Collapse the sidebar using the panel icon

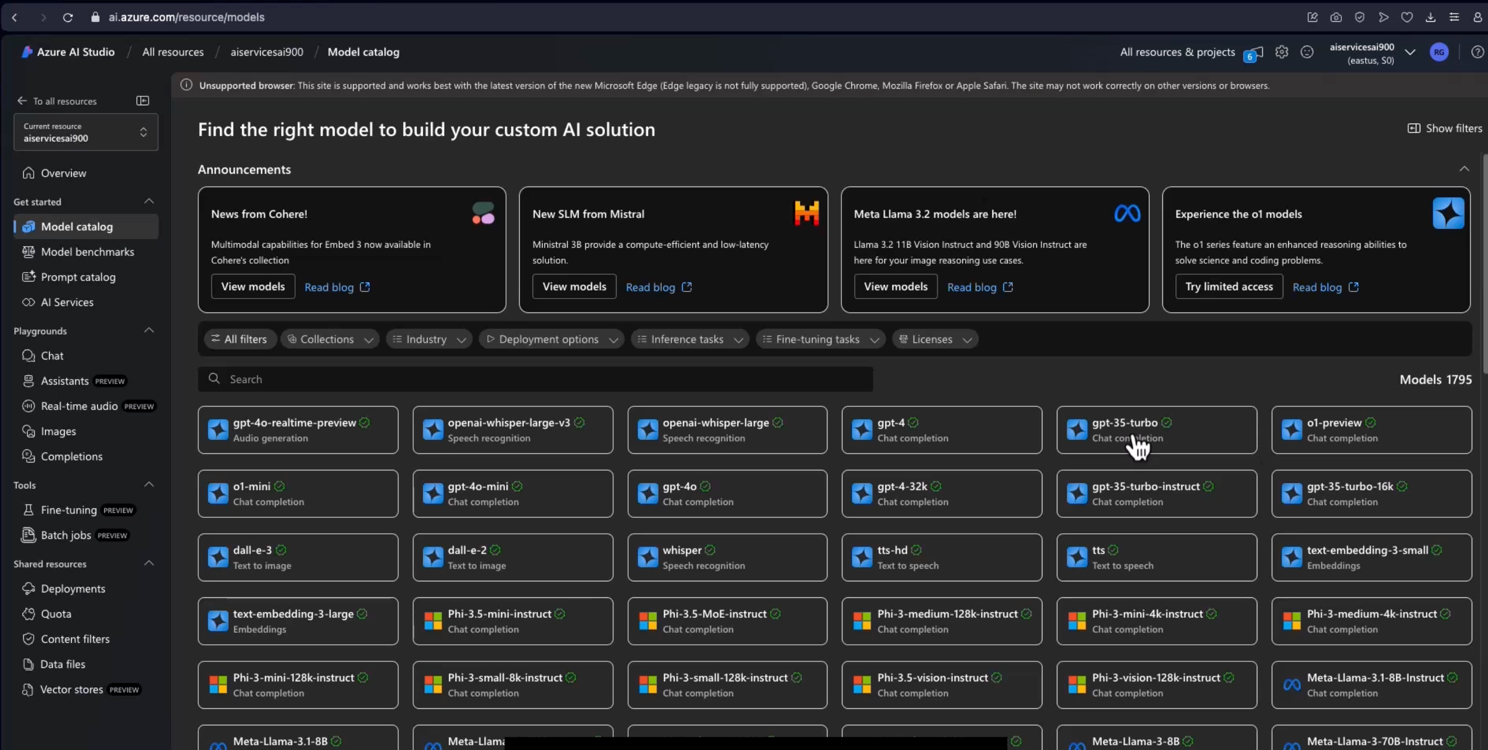143,101
